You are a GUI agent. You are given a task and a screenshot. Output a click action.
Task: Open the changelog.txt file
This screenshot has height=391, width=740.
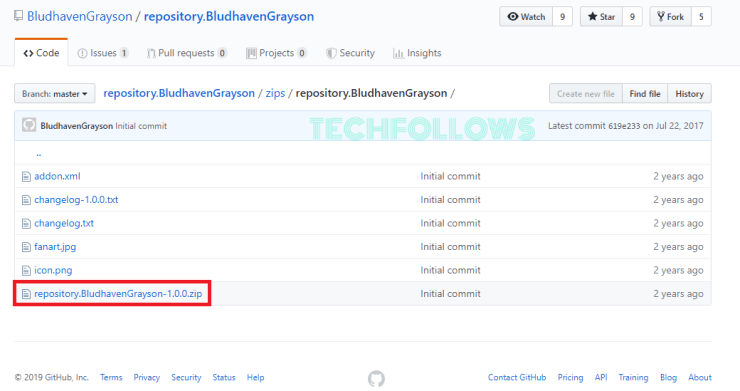(64, 223)
